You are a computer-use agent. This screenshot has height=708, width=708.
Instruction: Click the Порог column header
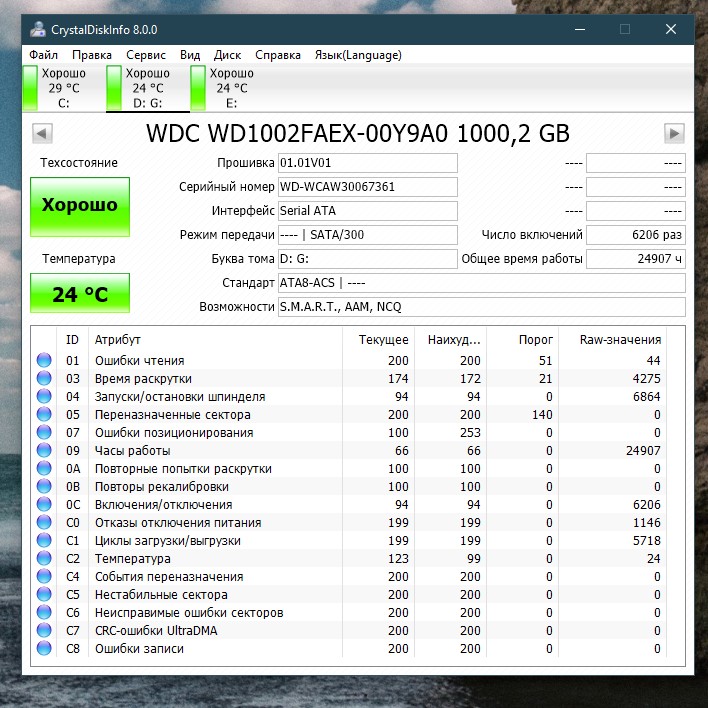522,340
